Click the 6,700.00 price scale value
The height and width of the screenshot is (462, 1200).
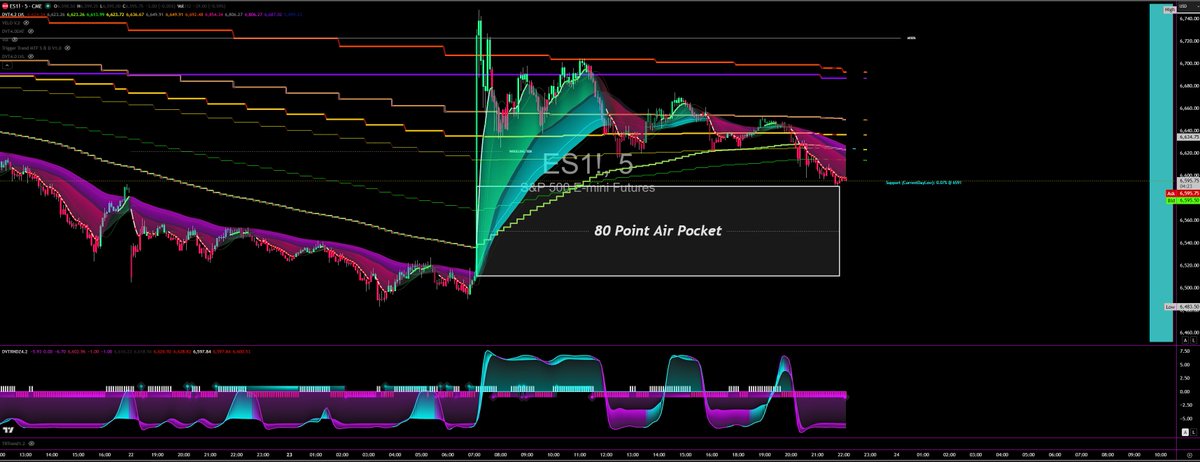(x=1189, y=63)
